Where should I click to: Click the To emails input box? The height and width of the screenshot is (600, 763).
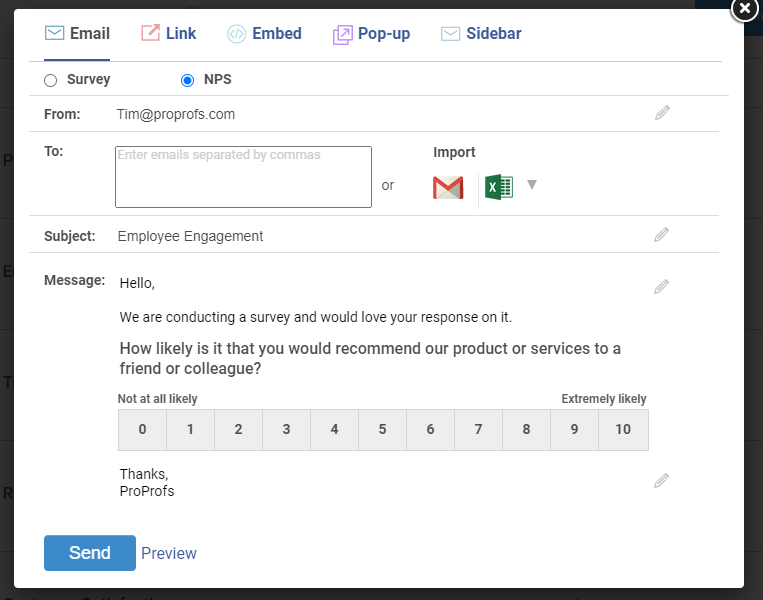(x=243, y=177)
